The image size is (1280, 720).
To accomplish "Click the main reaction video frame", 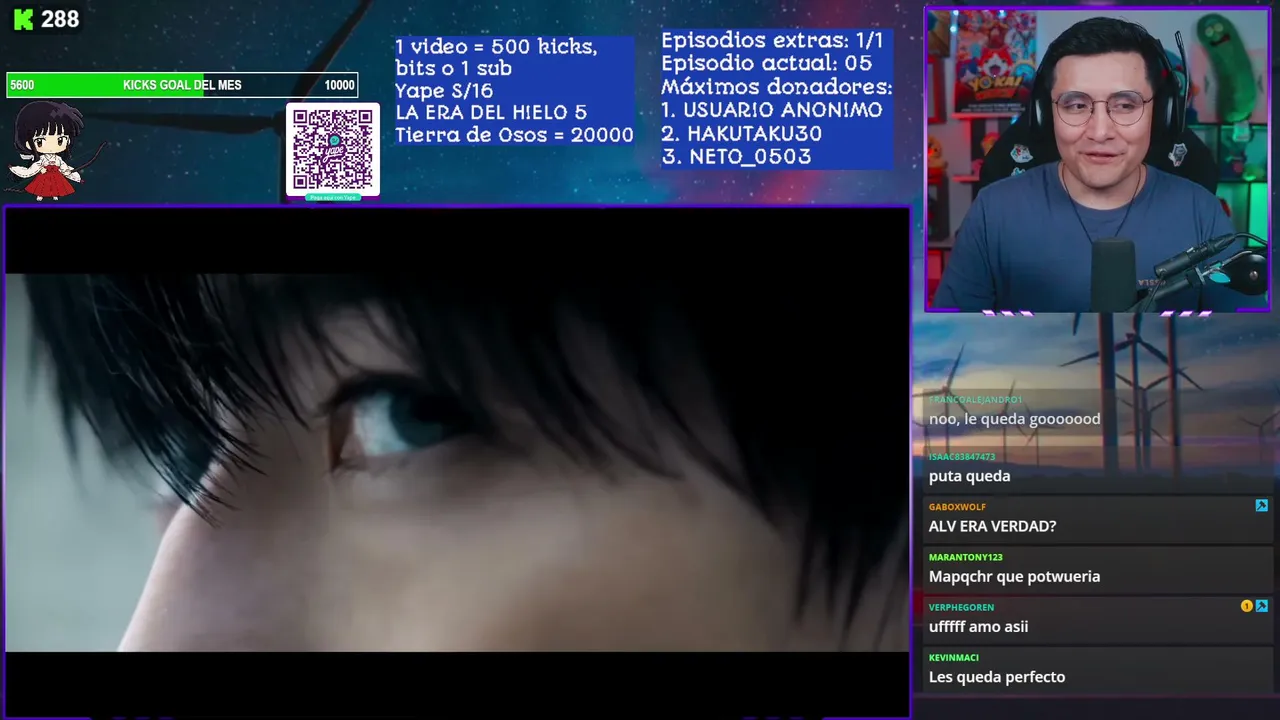I will (458, 462).
